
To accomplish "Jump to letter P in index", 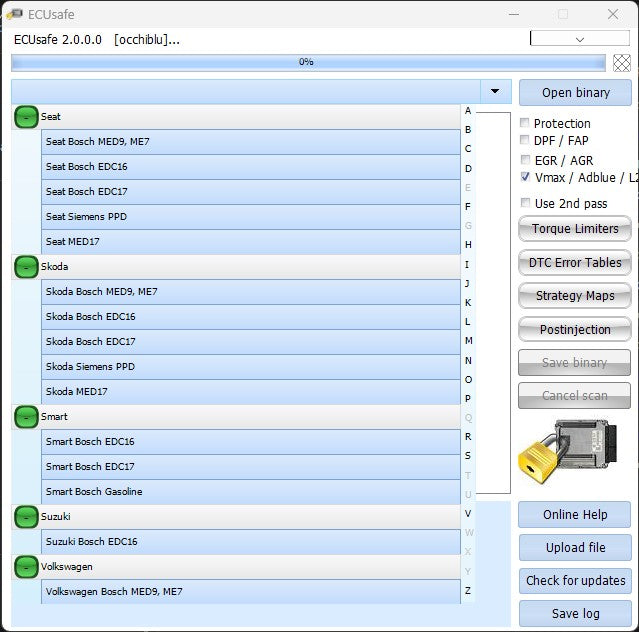I will click(x=468, y=399).
